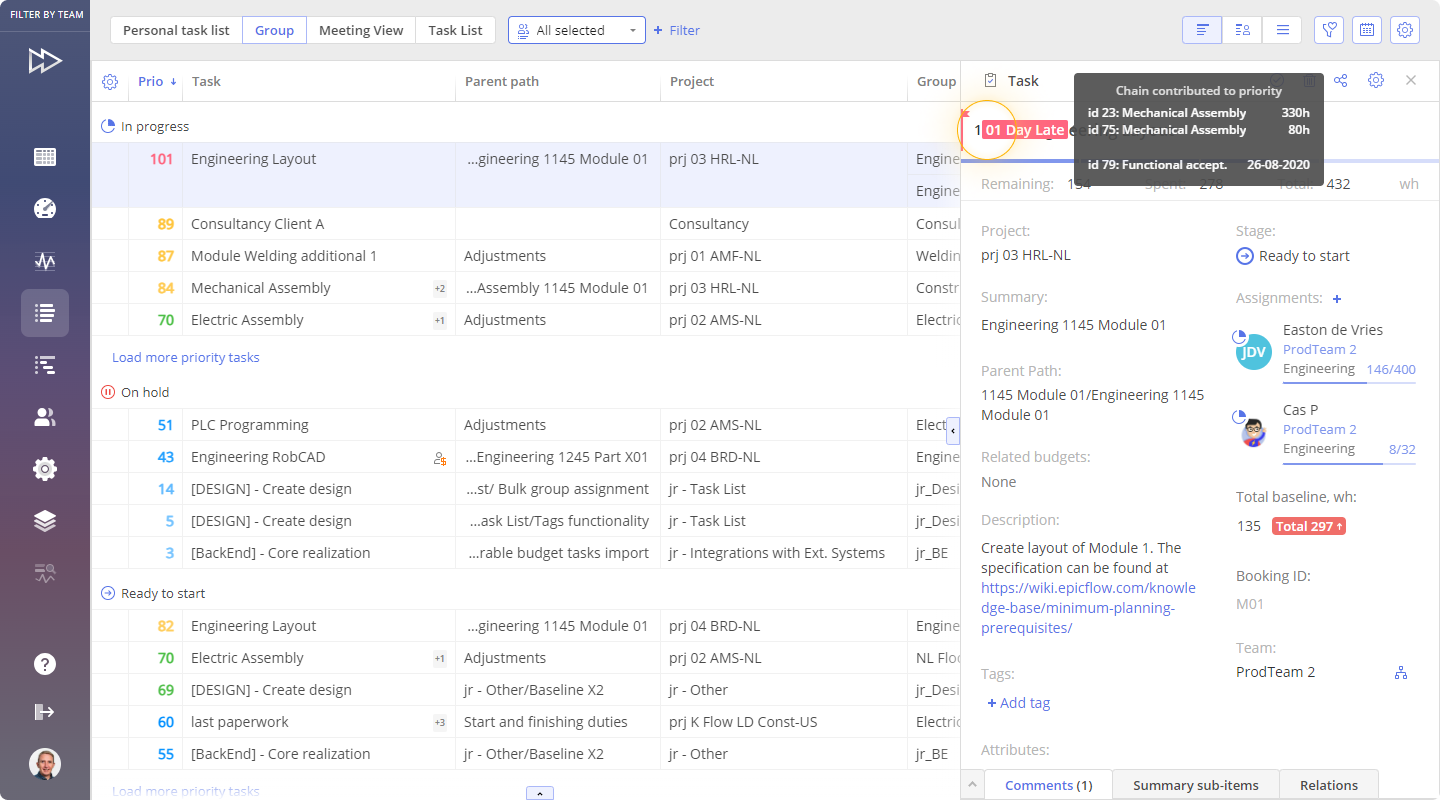Select the Consultancy Client A row

[x=525, y=224]
